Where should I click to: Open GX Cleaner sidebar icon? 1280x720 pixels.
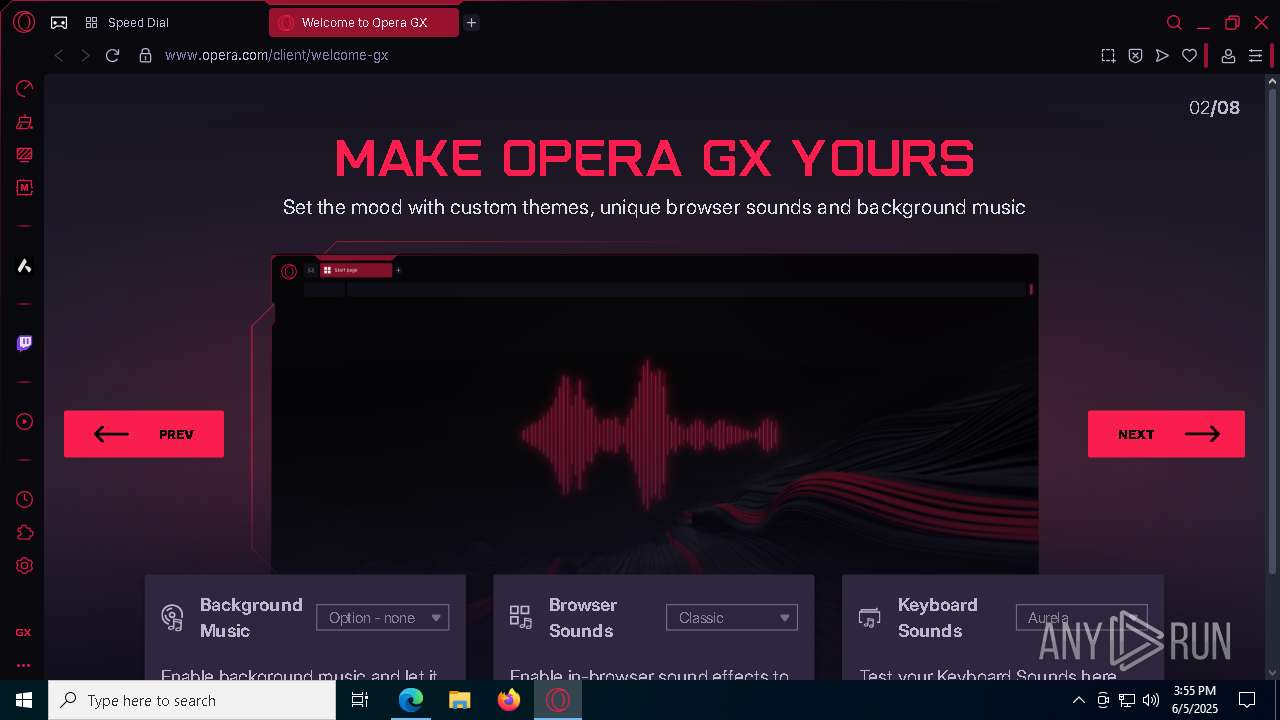coord(24,122)
